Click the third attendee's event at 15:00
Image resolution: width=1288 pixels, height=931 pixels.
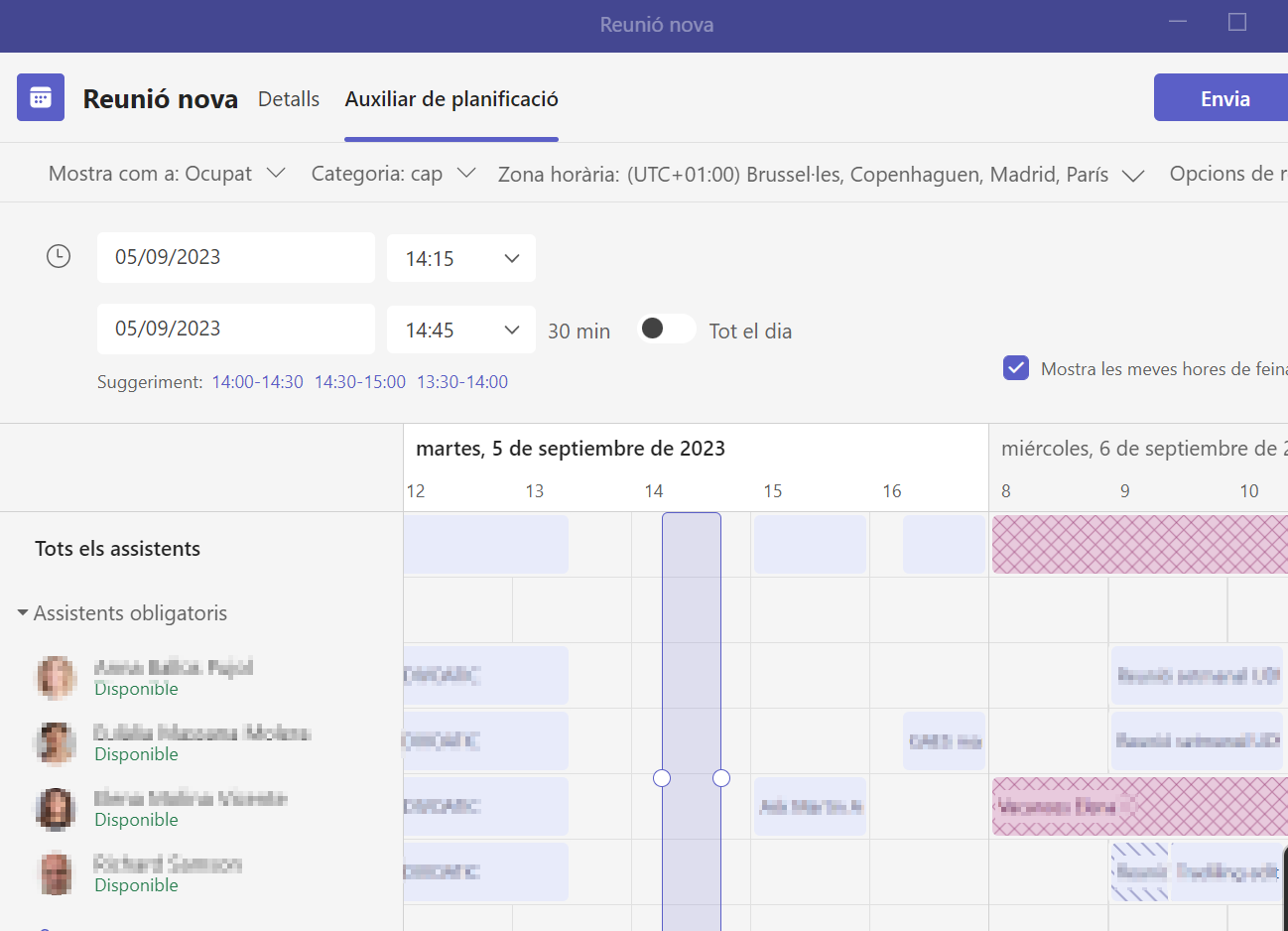810,806
